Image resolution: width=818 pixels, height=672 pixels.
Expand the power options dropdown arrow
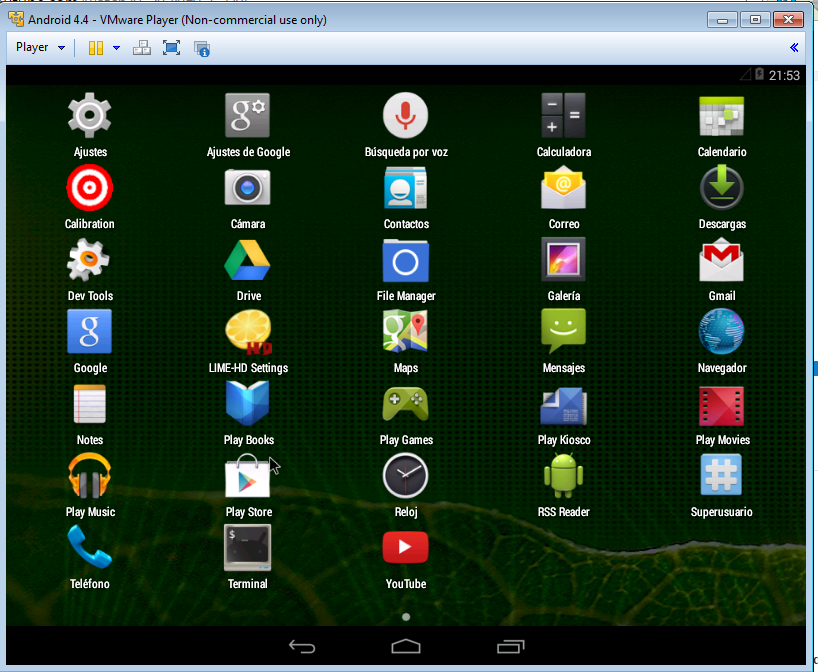coord(116,48)
